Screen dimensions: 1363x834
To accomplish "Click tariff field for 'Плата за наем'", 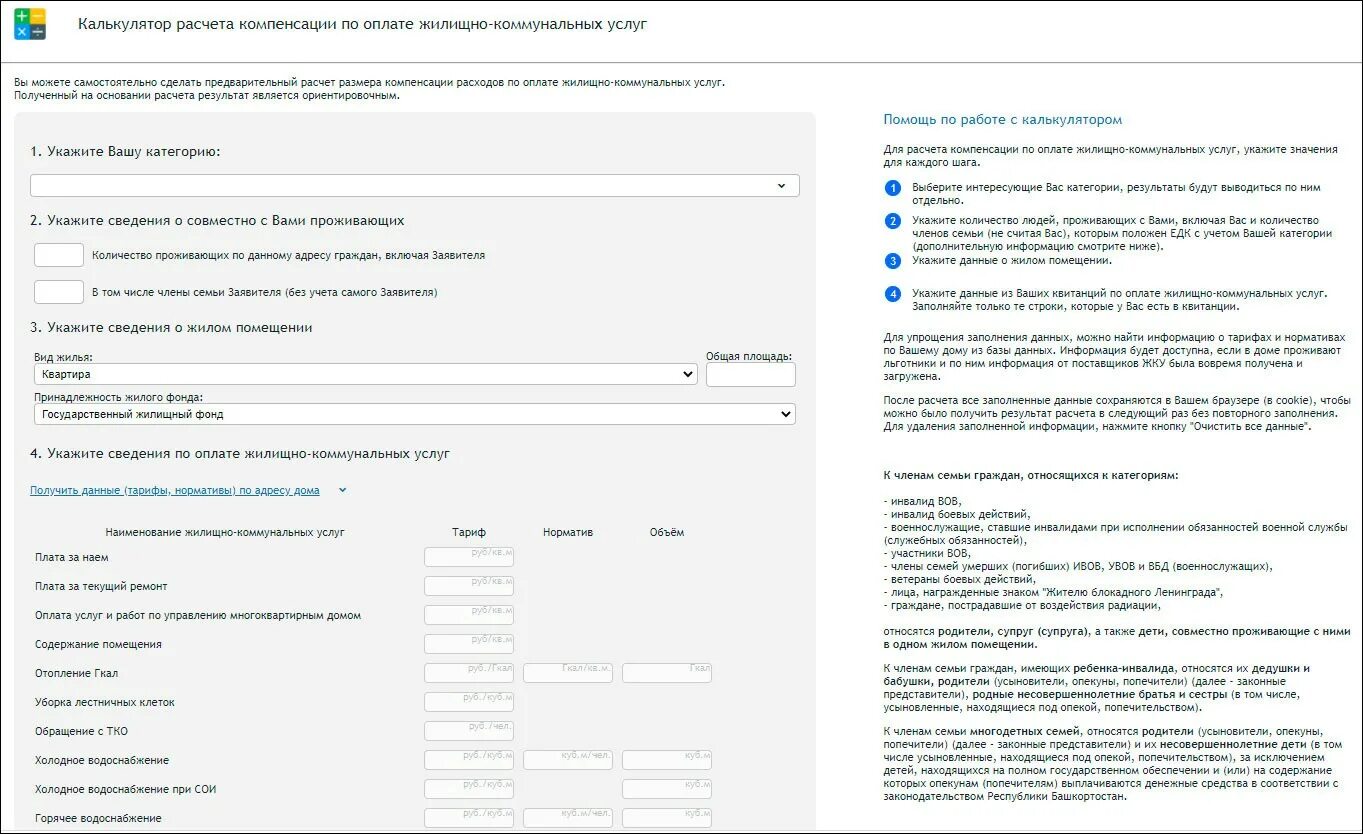I will pos(469,557).
